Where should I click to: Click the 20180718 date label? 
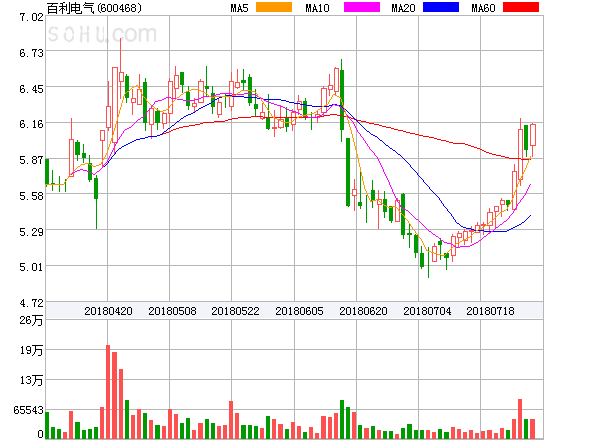pyautogui.click(x=490, y=311)
